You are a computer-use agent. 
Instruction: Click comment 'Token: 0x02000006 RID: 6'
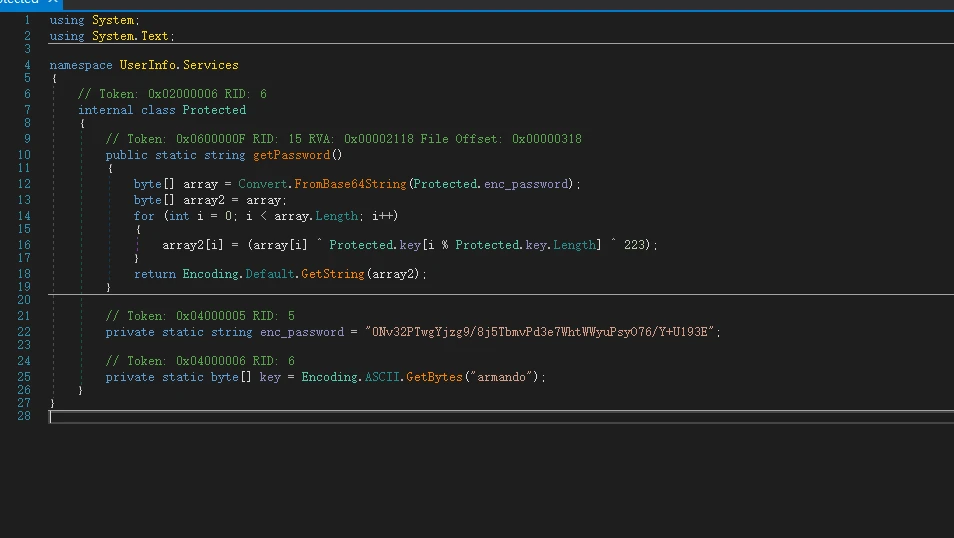172,94
